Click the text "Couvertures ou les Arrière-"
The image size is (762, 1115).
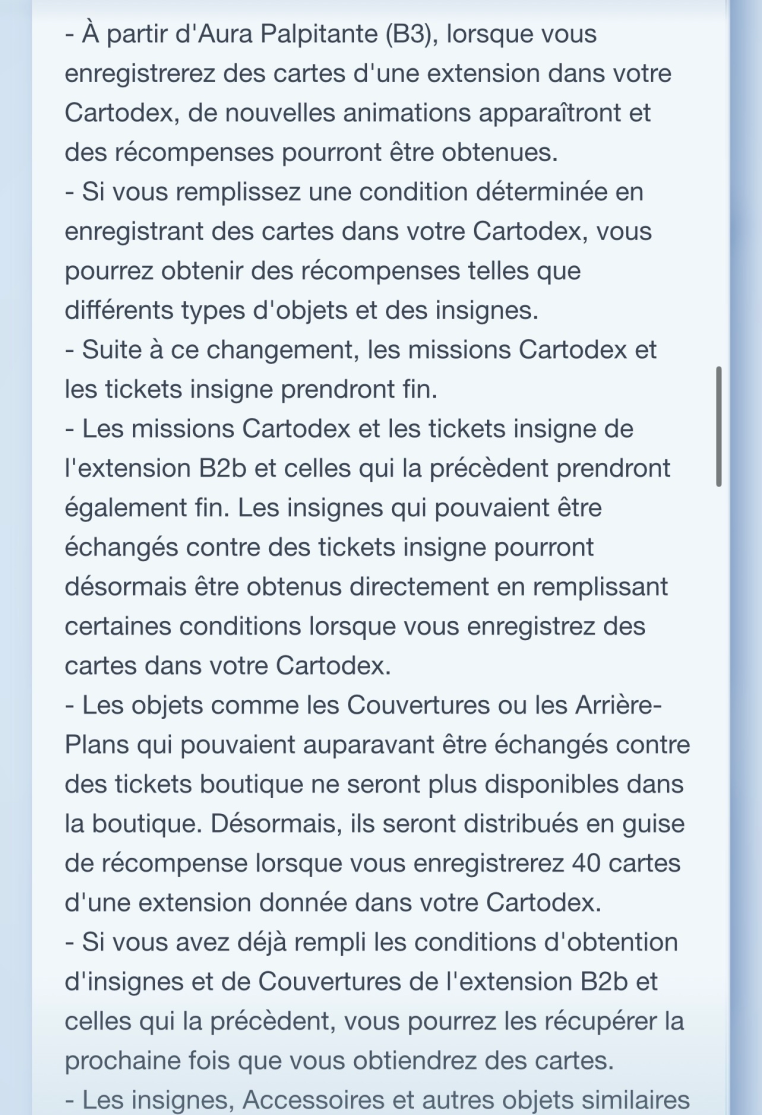point(504,703)
